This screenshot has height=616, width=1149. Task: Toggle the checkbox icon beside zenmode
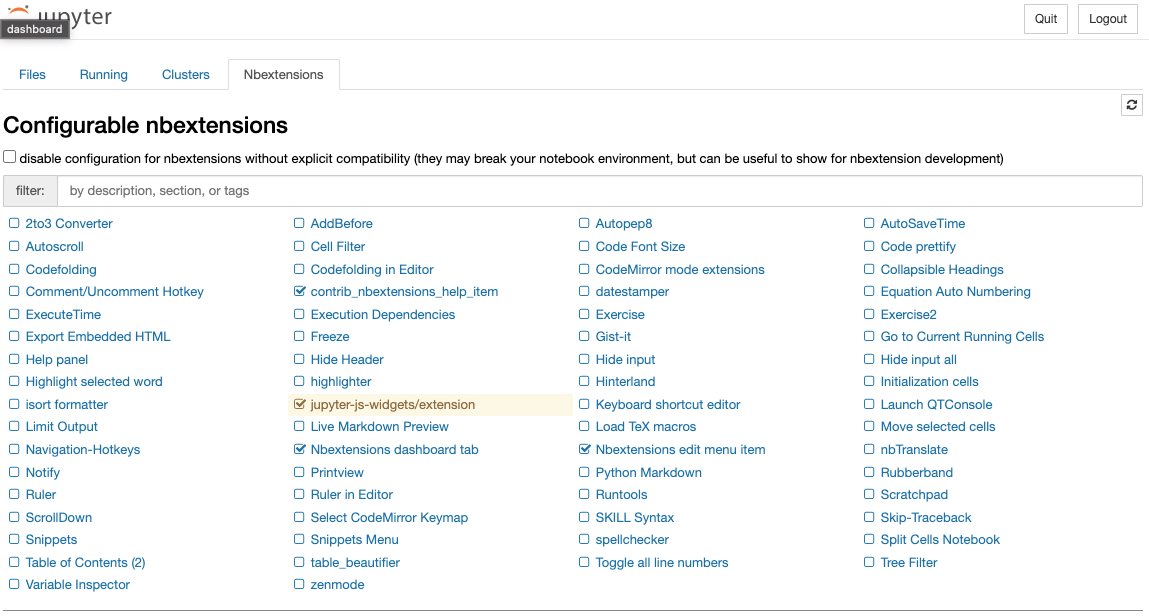tap(299, 585)
